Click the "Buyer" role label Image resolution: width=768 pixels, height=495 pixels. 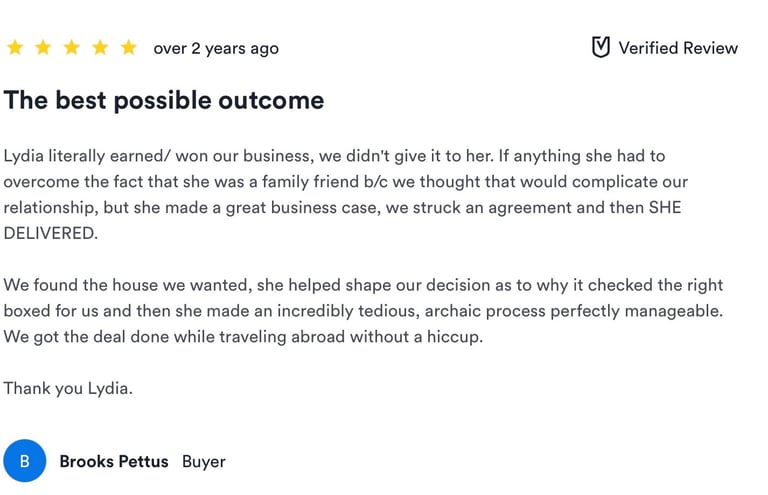click(x=204, y=461)
